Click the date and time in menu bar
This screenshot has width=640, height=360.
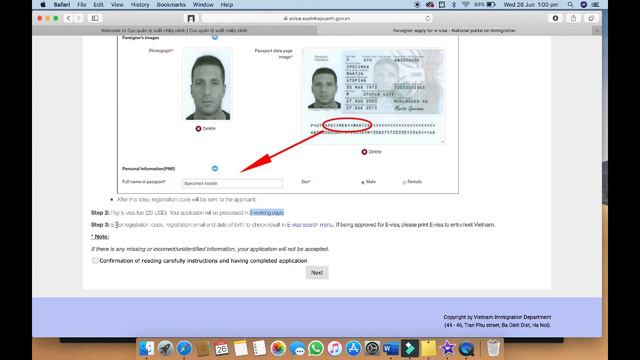pos(531,5)
